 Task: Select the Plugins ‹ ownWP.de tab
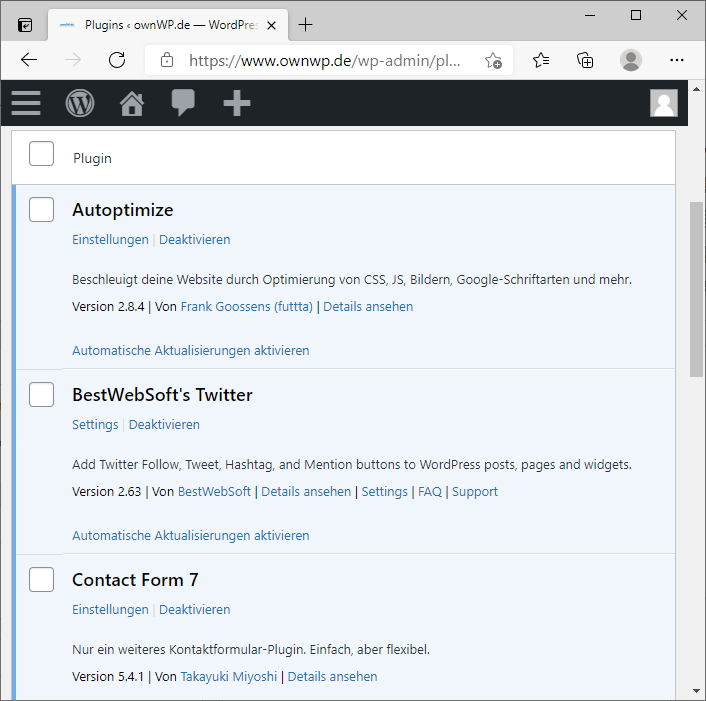click(168, 25)
